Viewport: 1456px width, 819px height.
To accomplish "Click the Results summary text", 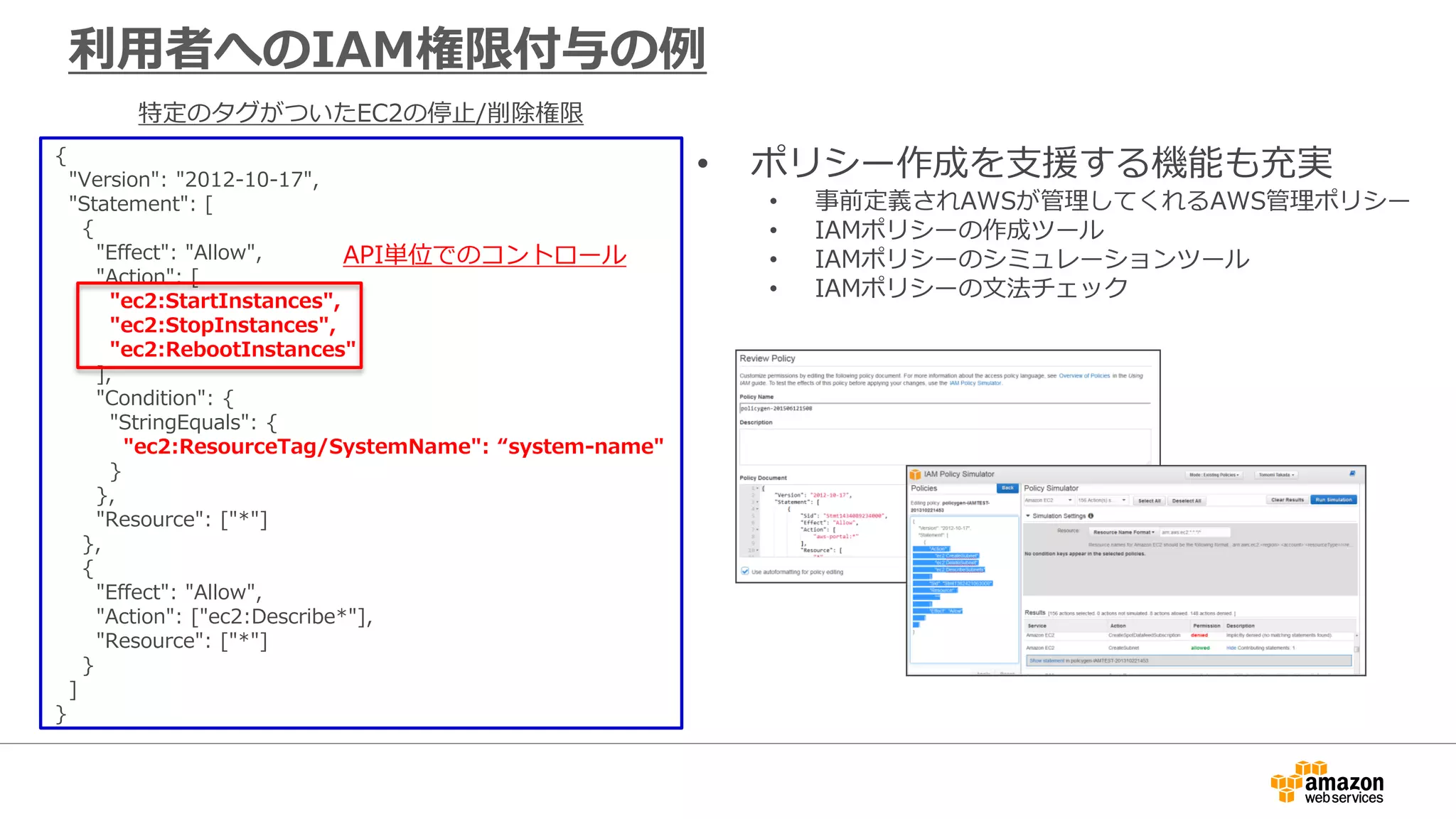I will (1130, 613).
